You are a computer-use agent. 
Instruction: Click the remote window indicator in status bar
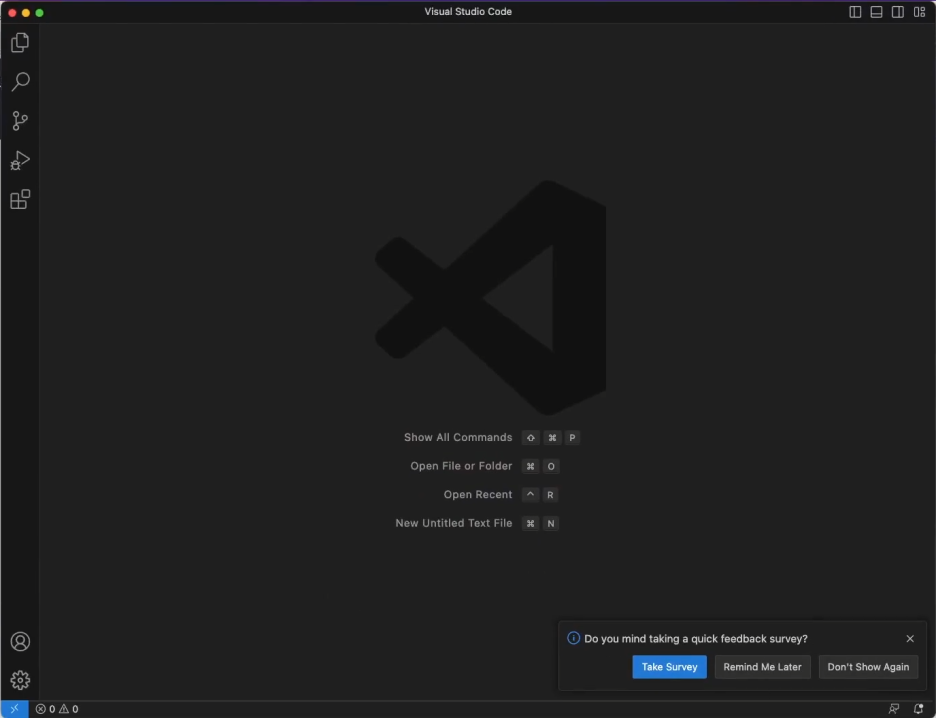(x=14, y=709)
